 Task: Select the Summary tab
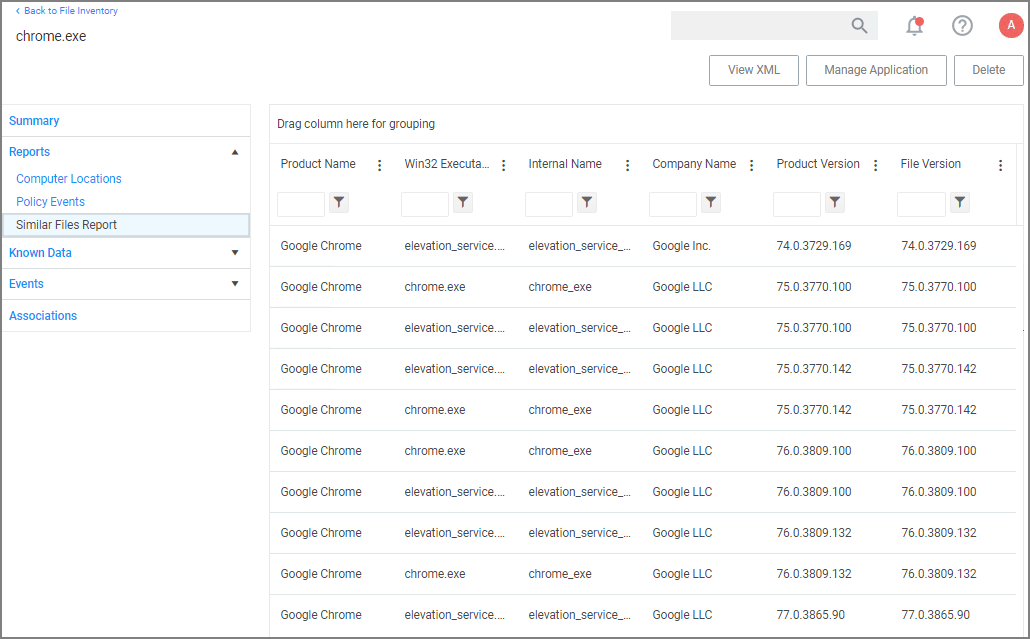34,120
